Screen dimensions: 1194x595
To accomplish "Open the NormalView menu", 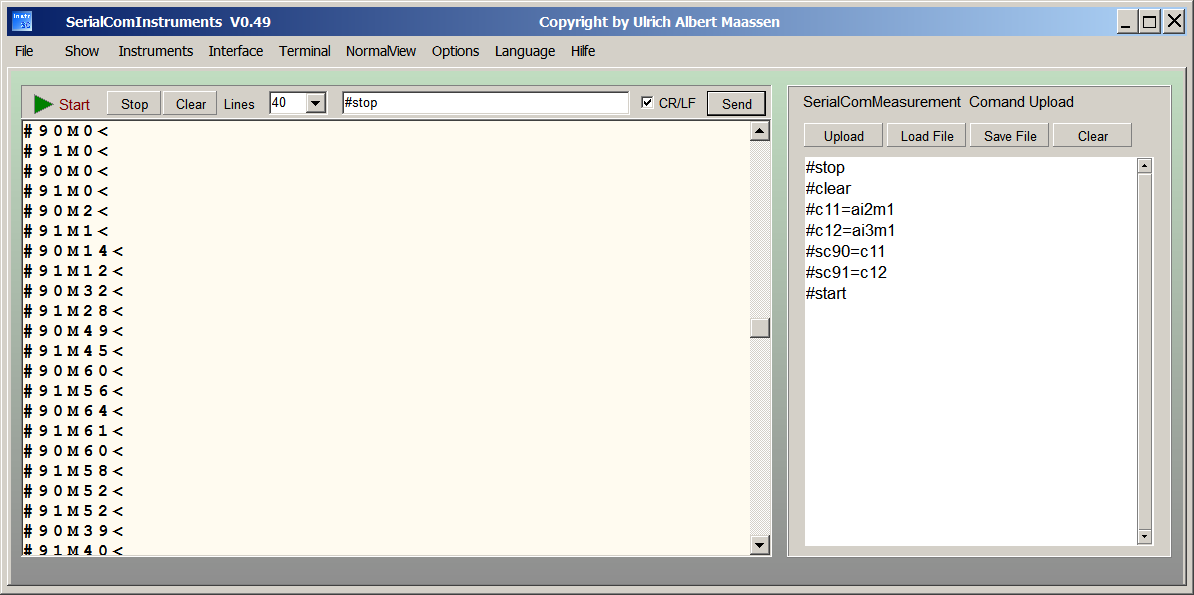I will [x=381, y=51].
